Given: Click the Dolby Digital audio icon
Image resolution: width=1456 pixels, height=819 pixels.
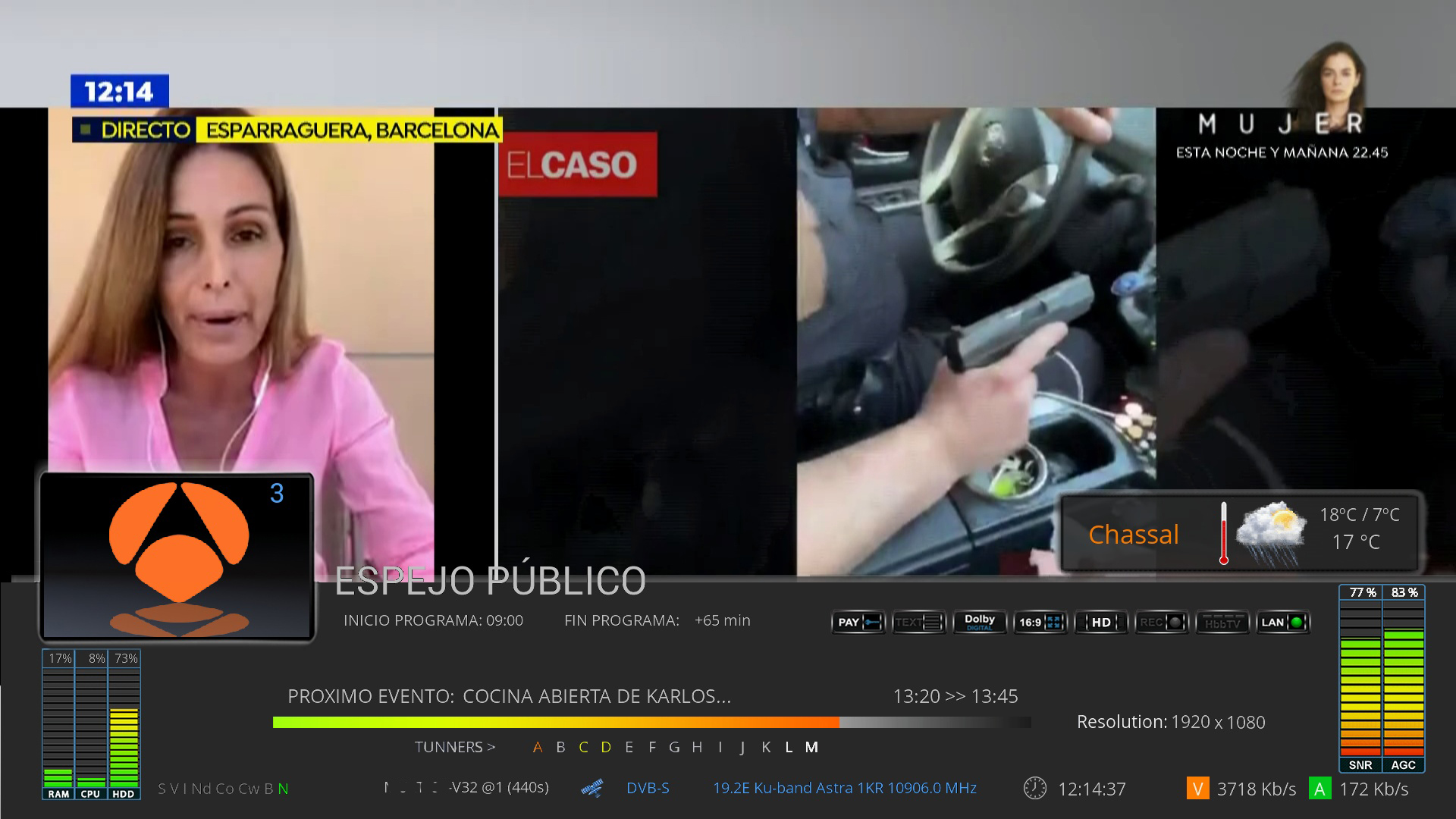Looking at the screenshot, I should (x=979, y=623).
